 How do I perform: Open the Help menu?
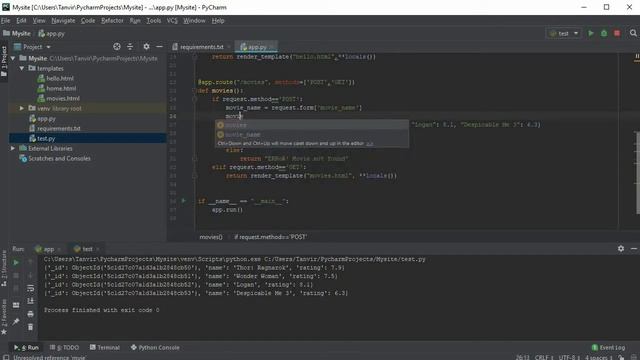[x=218, y=20]
